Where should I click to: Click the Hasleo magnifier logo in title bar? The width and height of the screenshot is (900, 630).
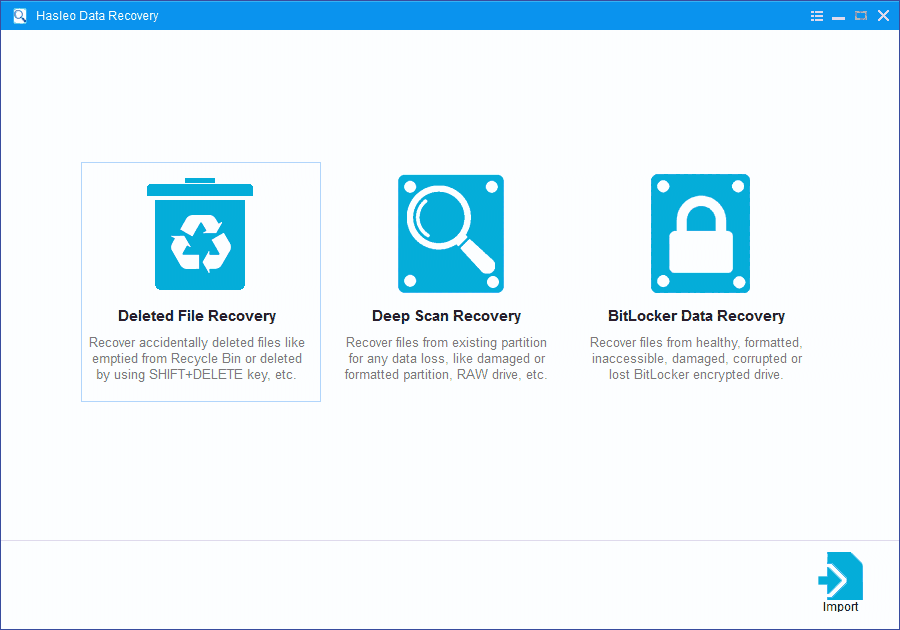click(x=19, y=15)
